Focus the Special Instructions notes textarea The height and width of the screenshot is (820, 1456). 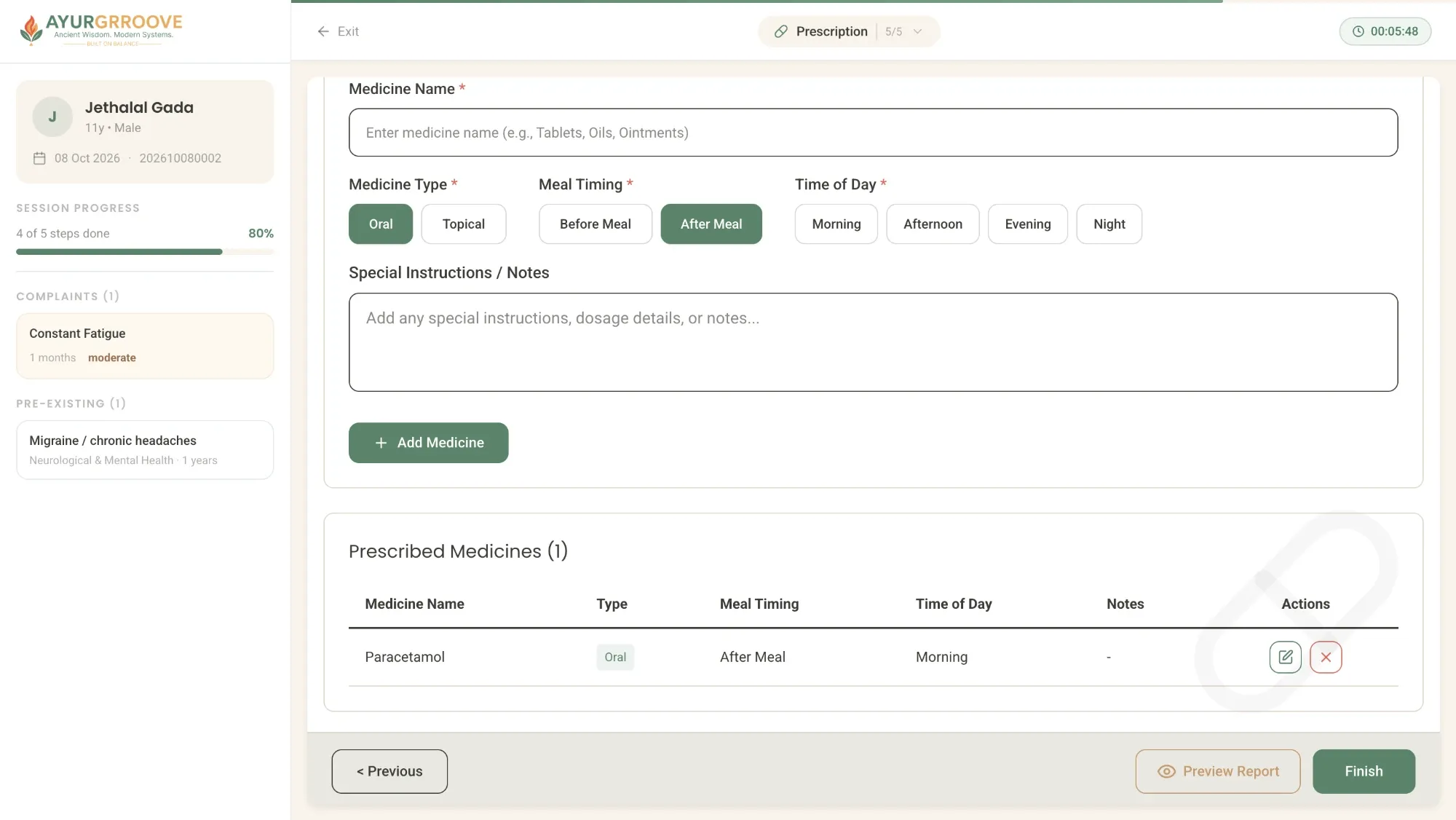coord(873,342)
